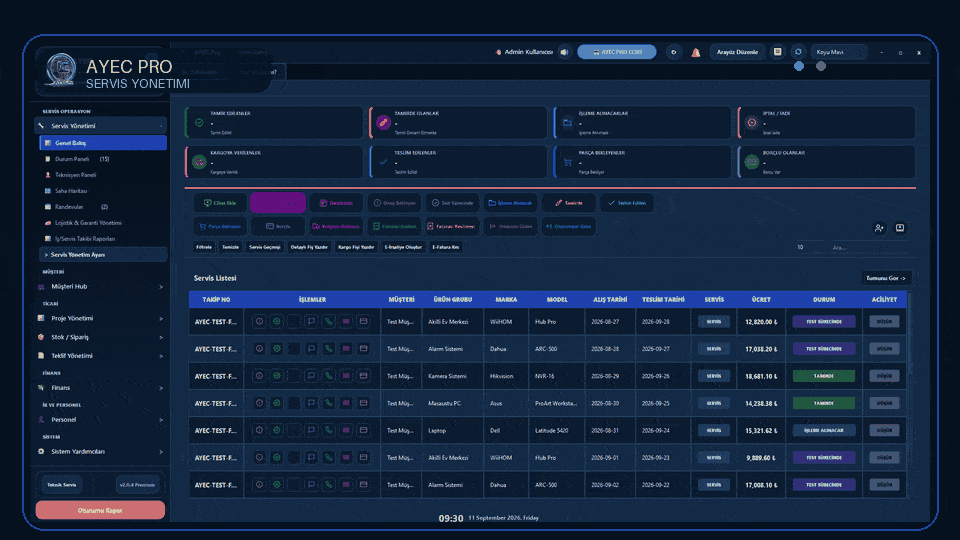Toggle the Teslim Edilen status filter
960x540 pixels.
click(627, 203)
